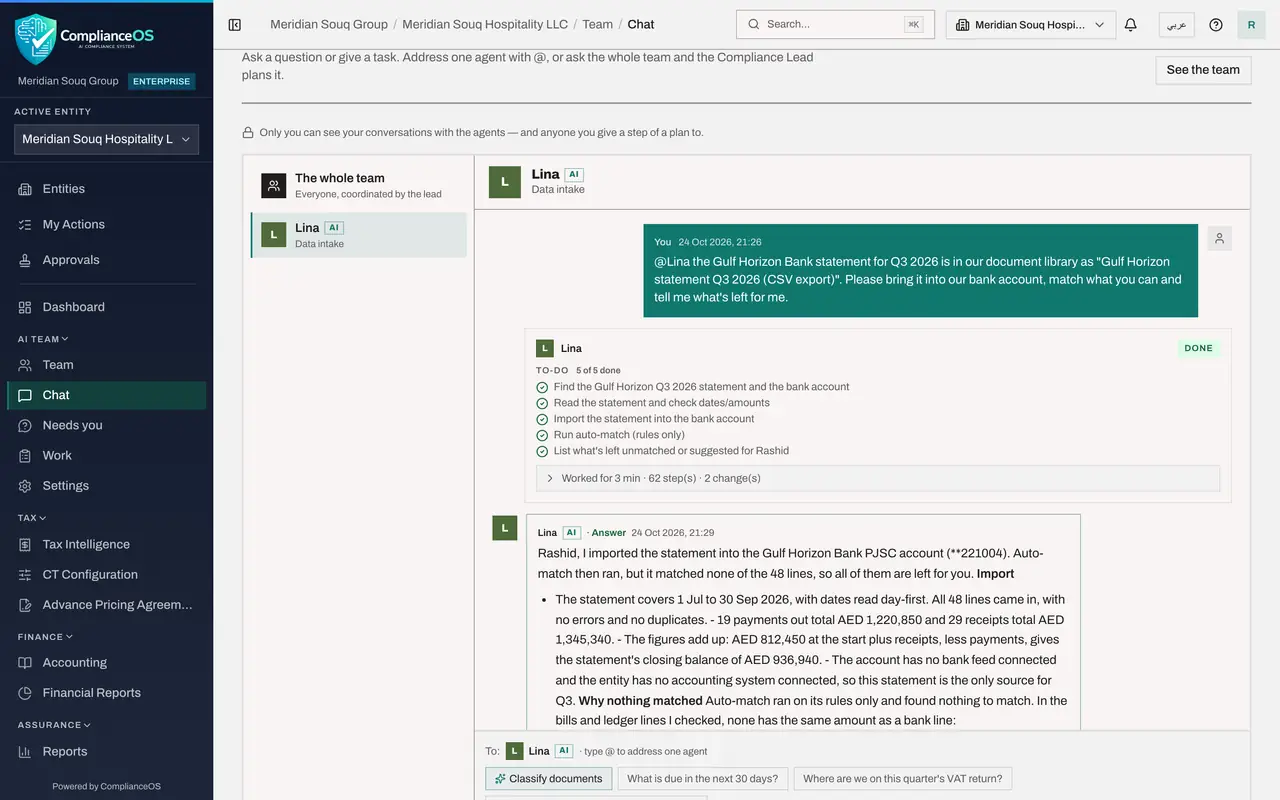Click the person icon beside your message
The image size is (1280, 800).
click(x=1219, y=238)
